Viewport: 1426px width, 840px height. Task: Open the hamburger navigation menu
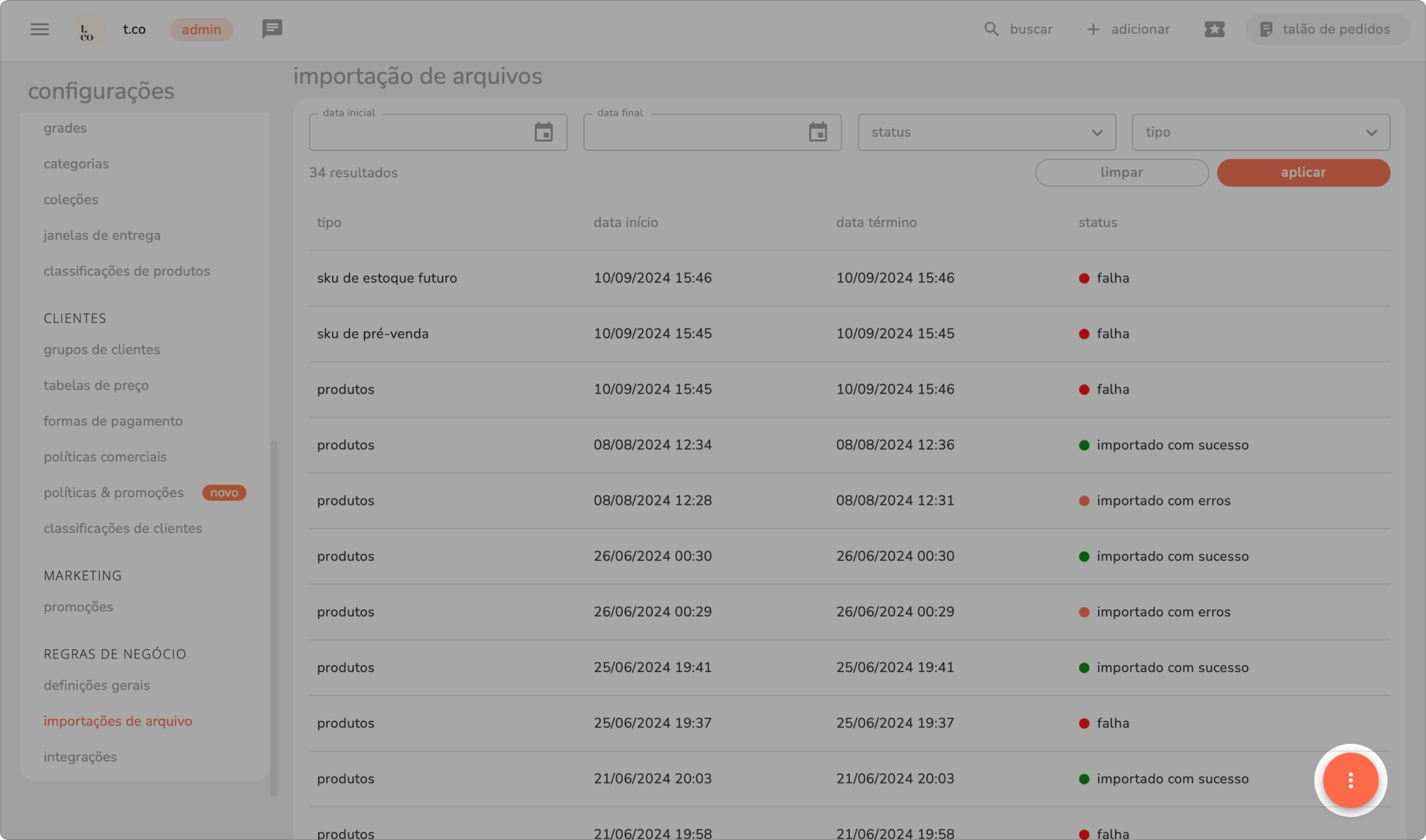click(x=39, y=29)
